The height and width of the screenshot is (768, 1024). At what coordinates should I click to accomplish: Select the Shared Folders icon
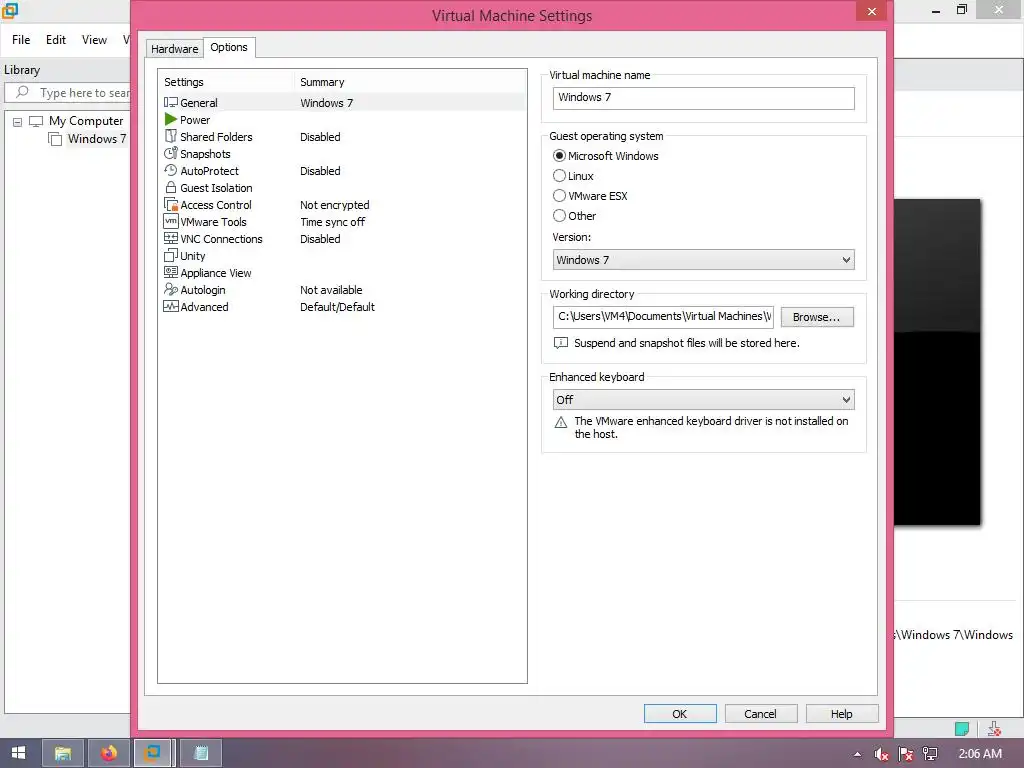click(x=170, y=136)
